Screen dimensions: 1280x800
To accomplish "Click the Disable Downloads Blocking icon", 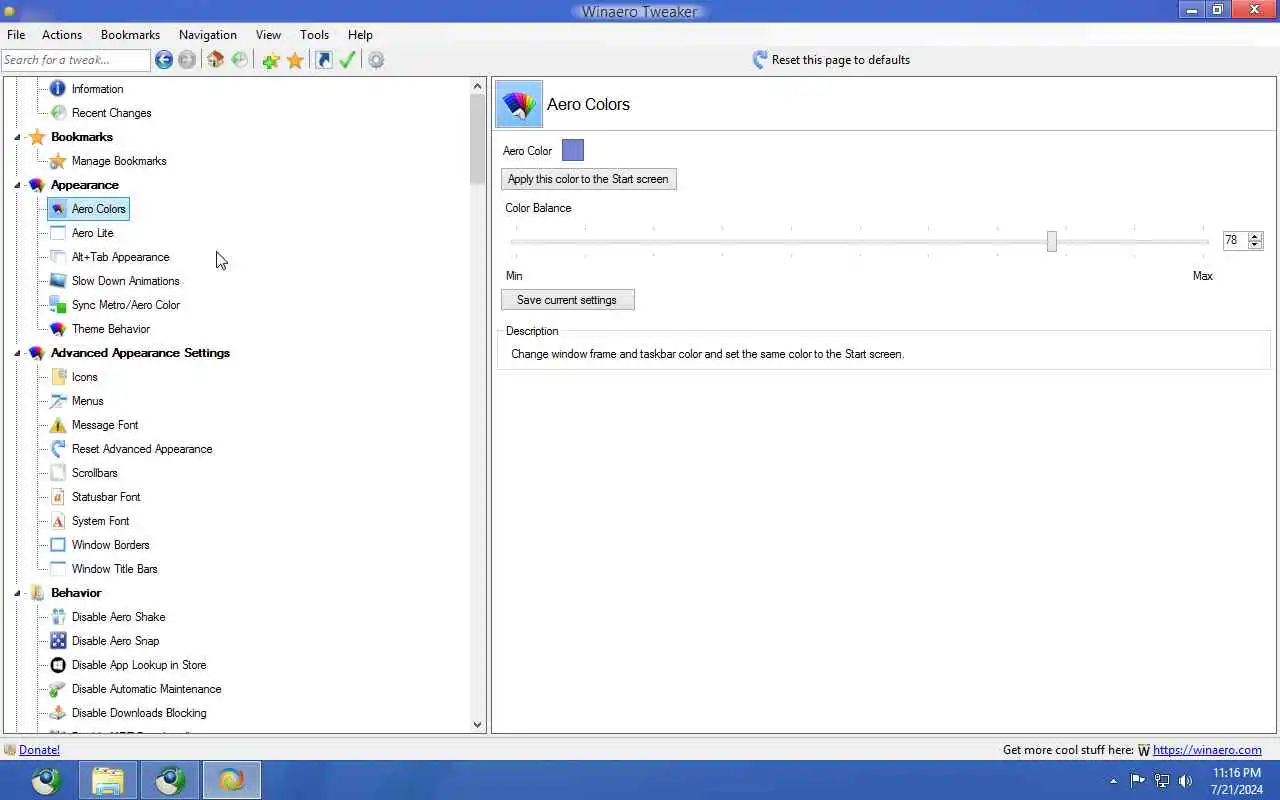I will click(58, 713).
